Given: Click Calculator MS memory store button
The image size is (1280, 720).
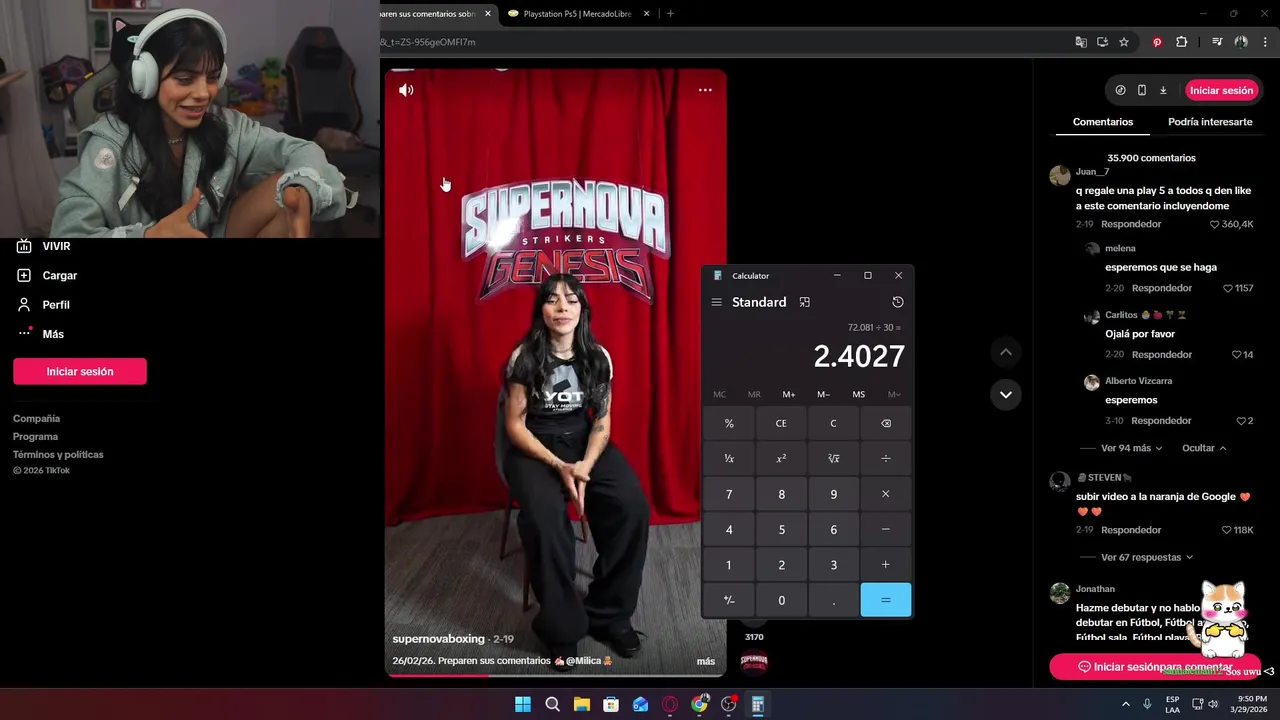Looking at the screenshot, I should coord(858,394).
